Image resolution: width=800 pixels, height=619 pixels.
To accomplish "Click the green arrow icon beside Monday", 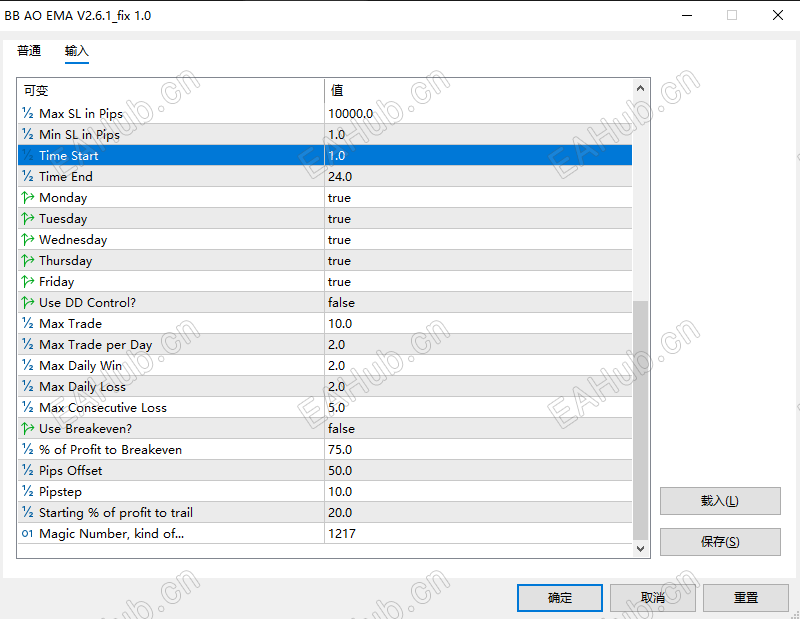I will point(25,197).
